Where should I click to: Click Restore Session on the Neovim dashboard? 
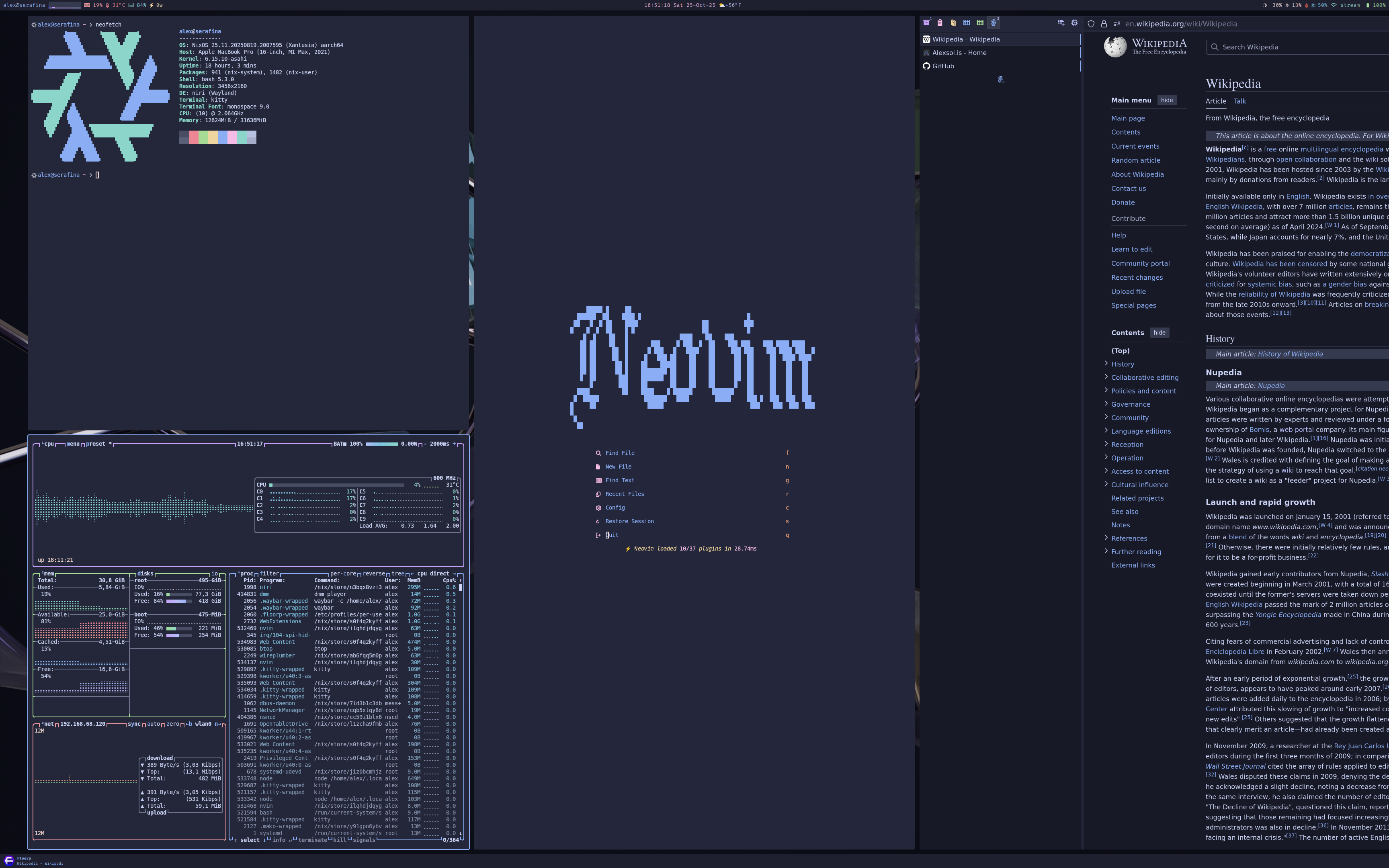point(630,521)
